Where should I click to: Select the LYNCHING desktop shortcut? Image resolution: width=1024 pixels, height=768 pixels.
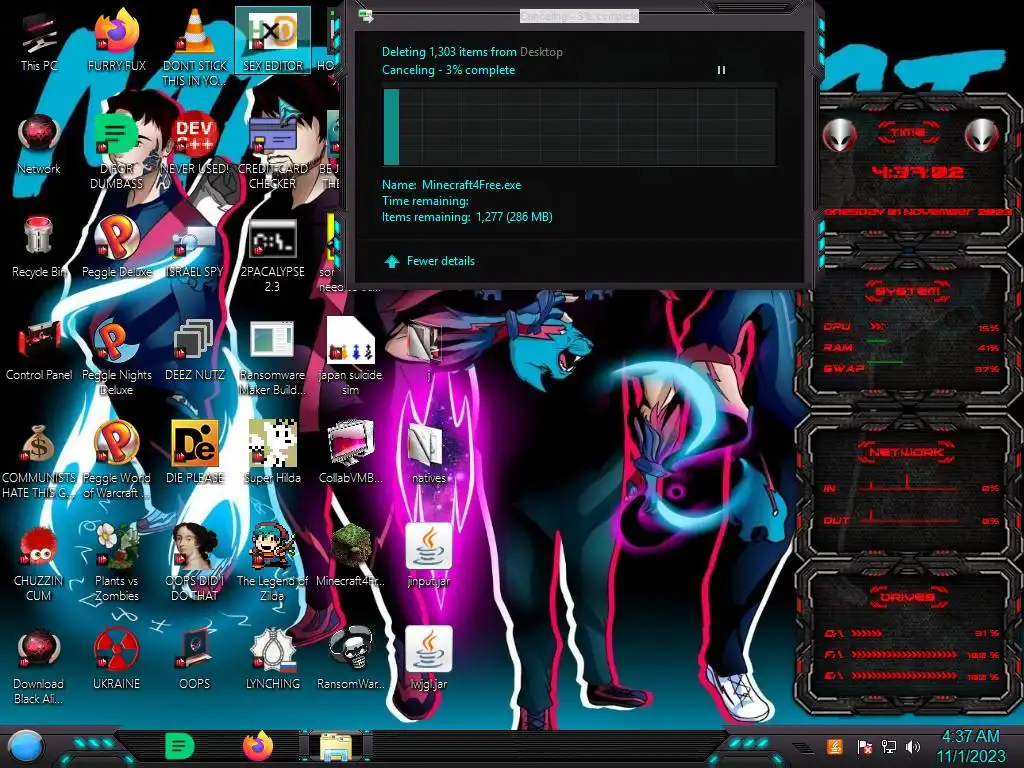(272, 660)
